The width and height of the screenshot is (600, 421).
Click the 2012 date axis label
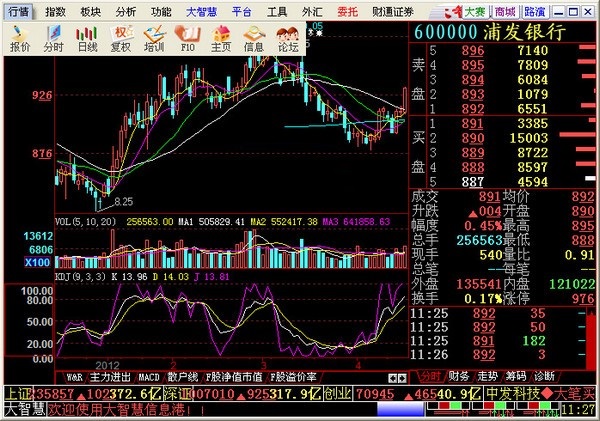[107, 365]
